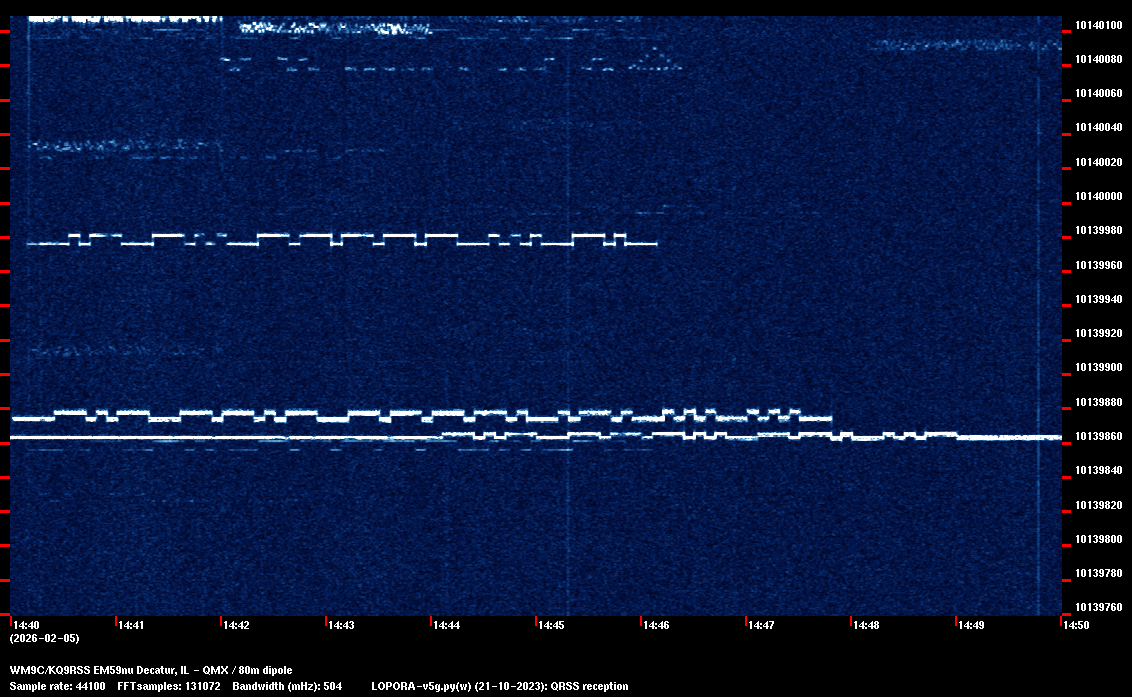
Task: Click the 14:46 time marker
Action: (657, 625)
